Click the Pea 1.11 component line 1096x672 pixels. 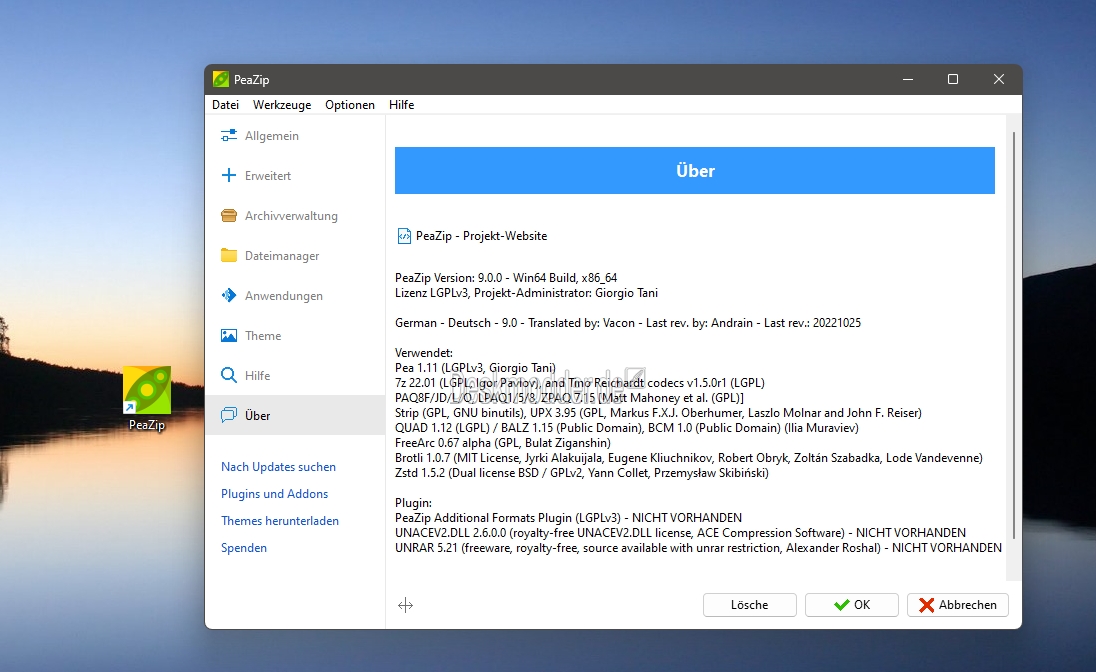coord(475,368)
